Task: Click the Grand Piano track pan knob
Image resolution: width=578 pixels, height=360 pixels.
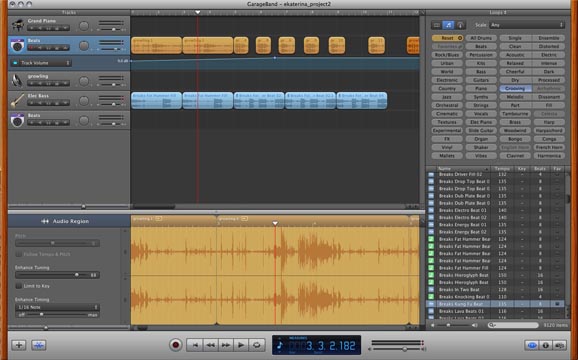Action: coord(84,26)
